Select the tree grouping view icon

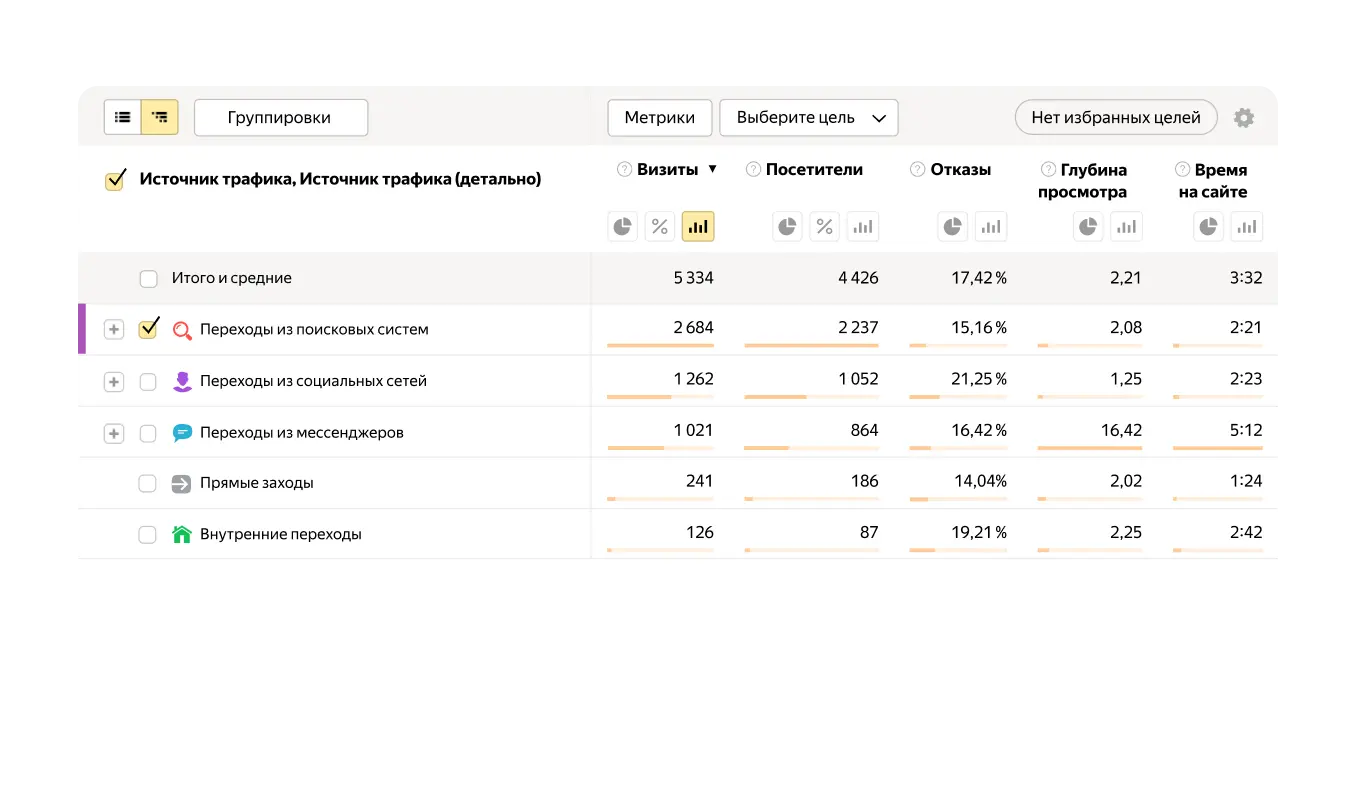(159, 117)
